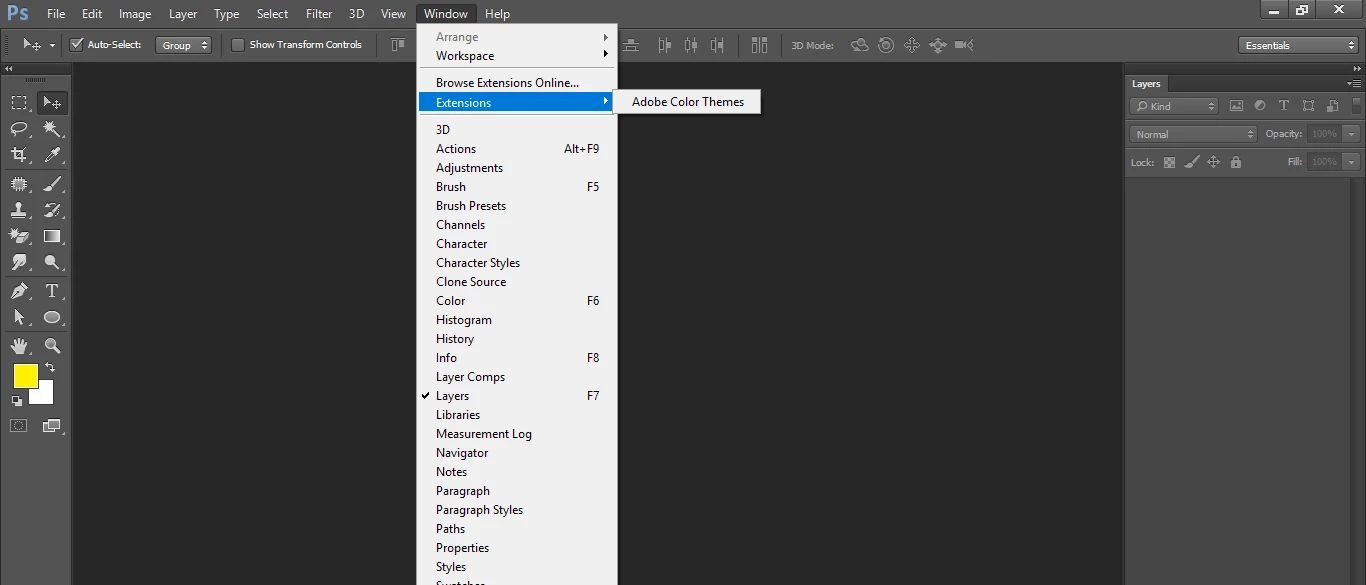Reset default foreground and background colors
The width and height of the screenshot is (1366, 585).
[16, 401]
